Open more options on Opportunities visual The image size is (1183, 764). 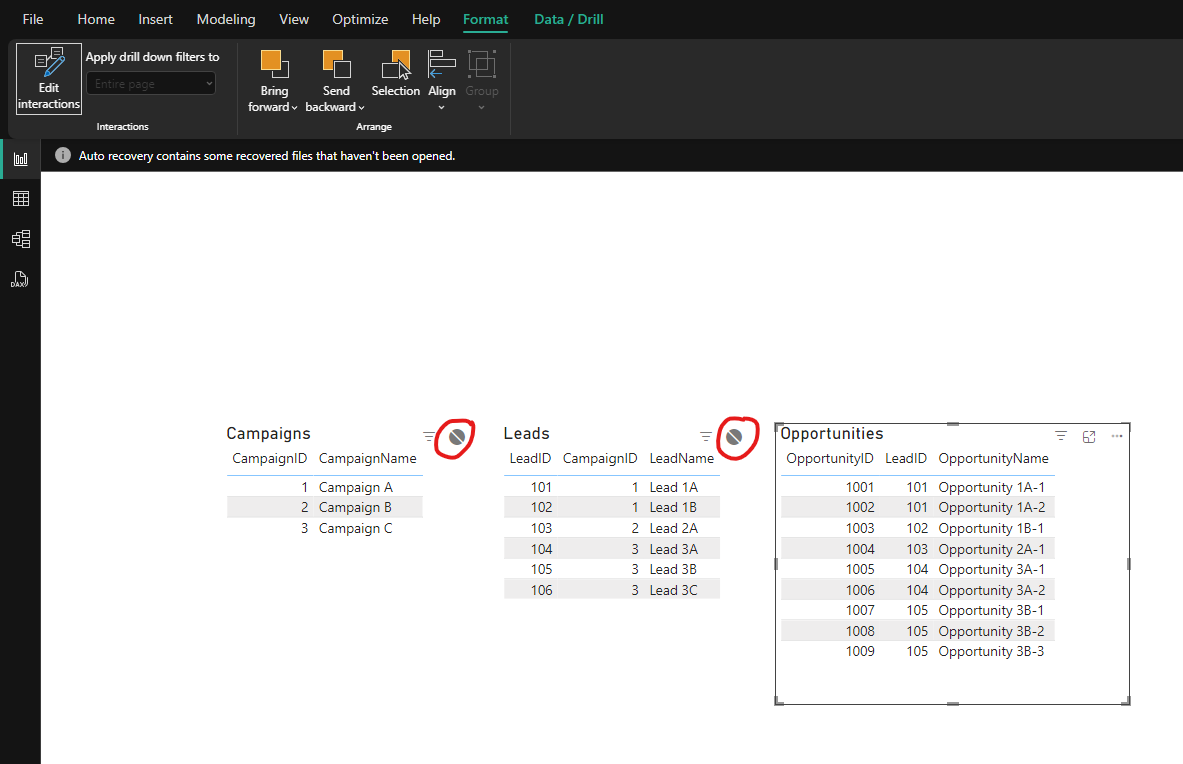click(1117, 436)
